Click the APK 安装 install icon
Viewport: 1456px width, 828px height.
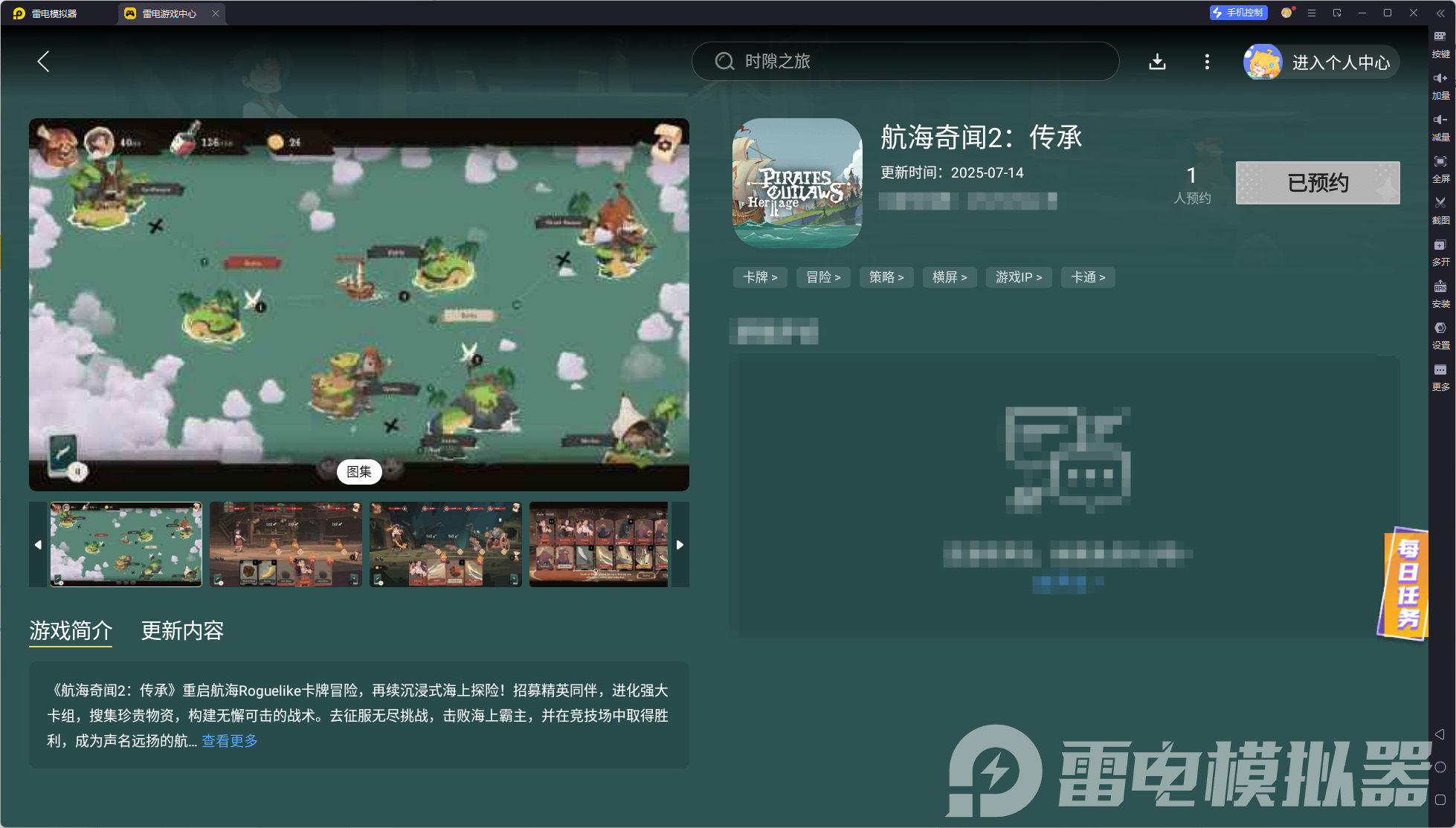[x=1440, y=294]
